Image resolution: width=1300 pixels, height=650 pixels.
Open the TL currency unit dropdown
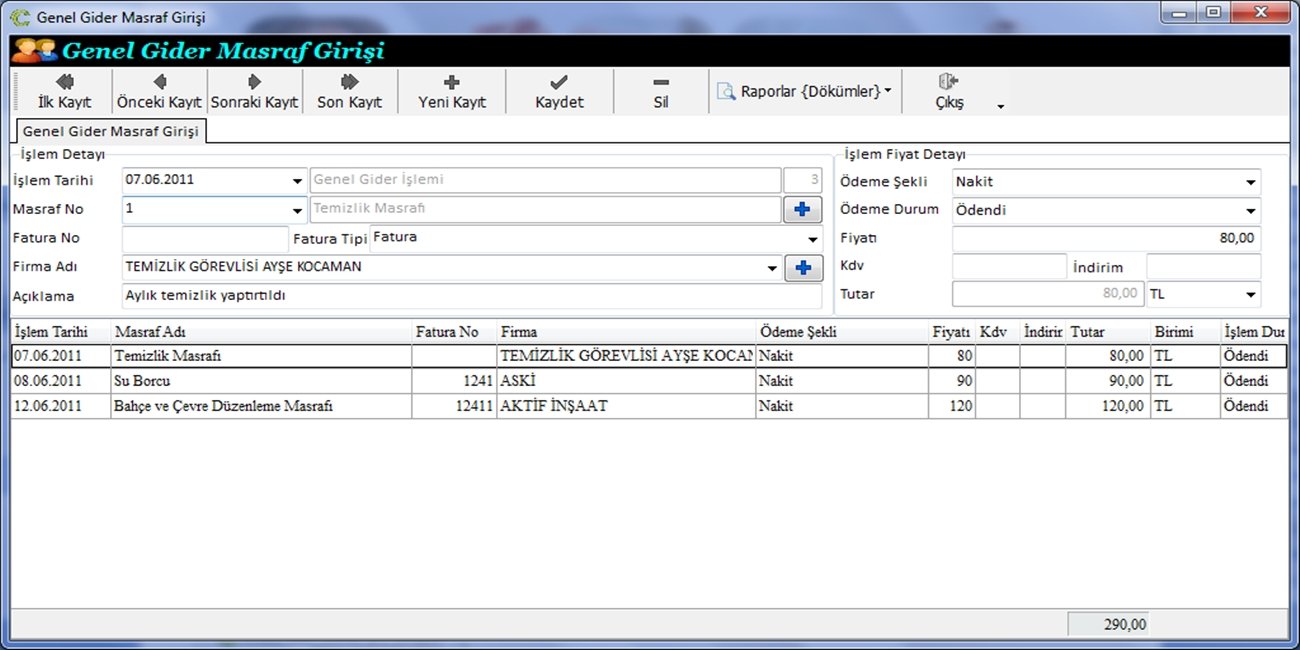[x=1250, y=295]
